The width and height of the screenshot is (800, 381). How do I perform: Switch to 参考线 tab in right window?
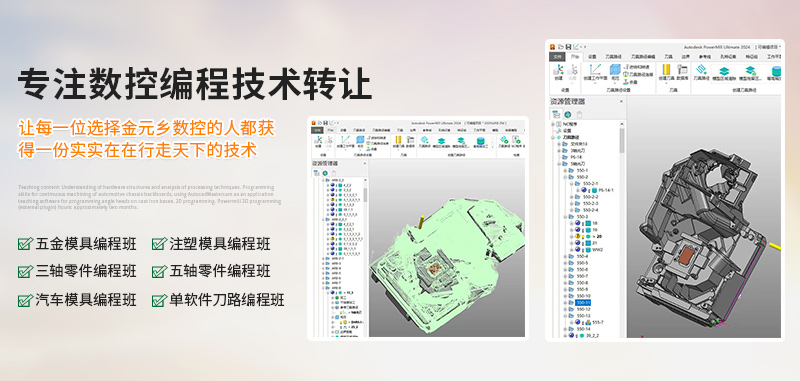(x=705, y=57)
